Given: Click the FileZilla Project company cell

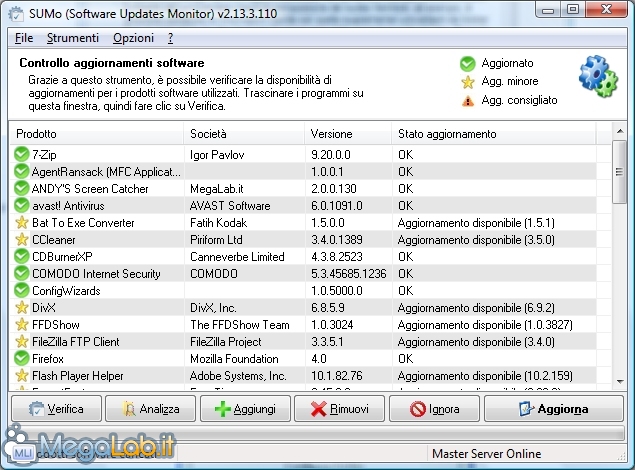Looking at the screenshot, I should 226,342.
